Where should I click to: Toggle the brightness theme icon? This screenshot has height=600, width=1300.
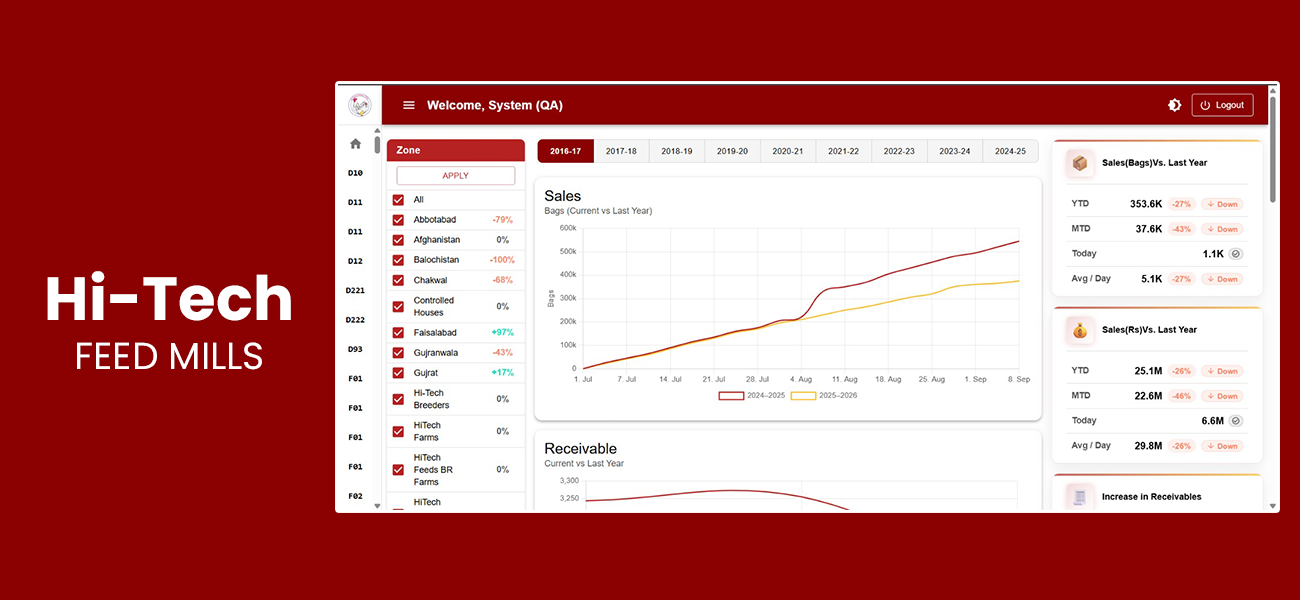pos(1174,105)
